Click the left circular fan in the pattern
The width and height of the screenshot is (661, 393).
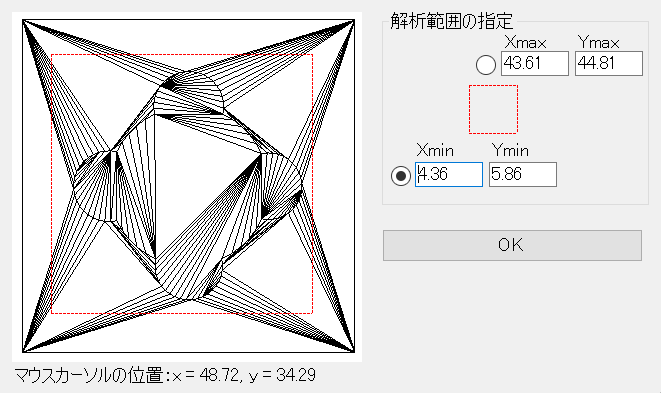[x=94, y=186]
